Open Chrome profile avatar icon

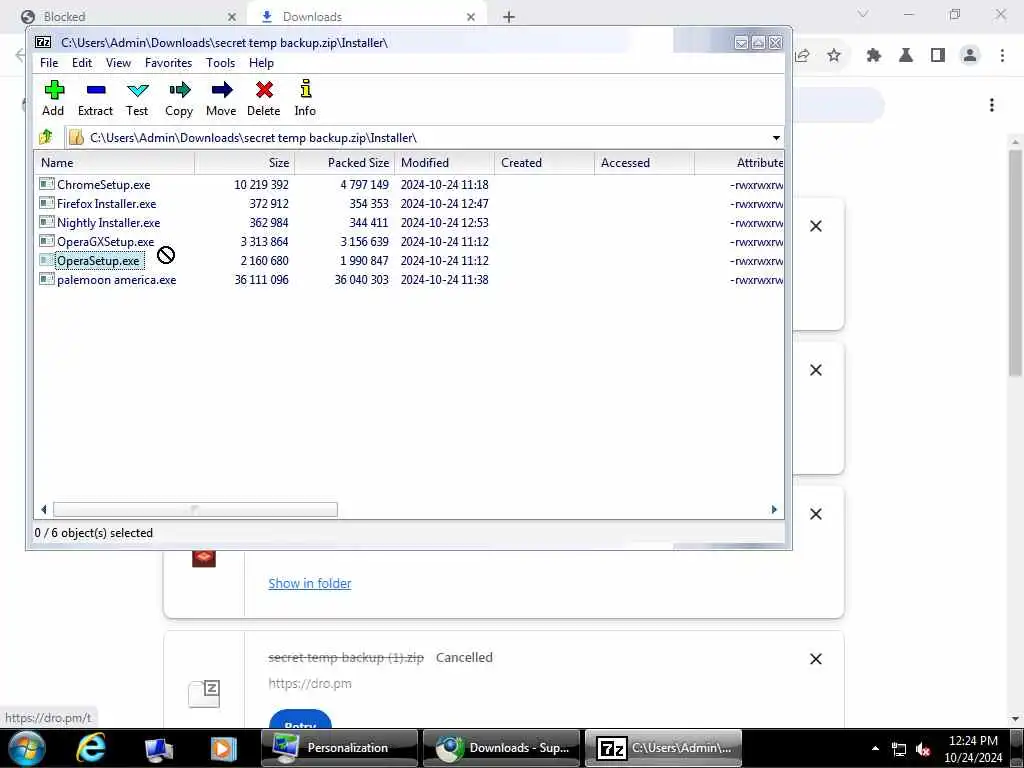tap(970, 56)
